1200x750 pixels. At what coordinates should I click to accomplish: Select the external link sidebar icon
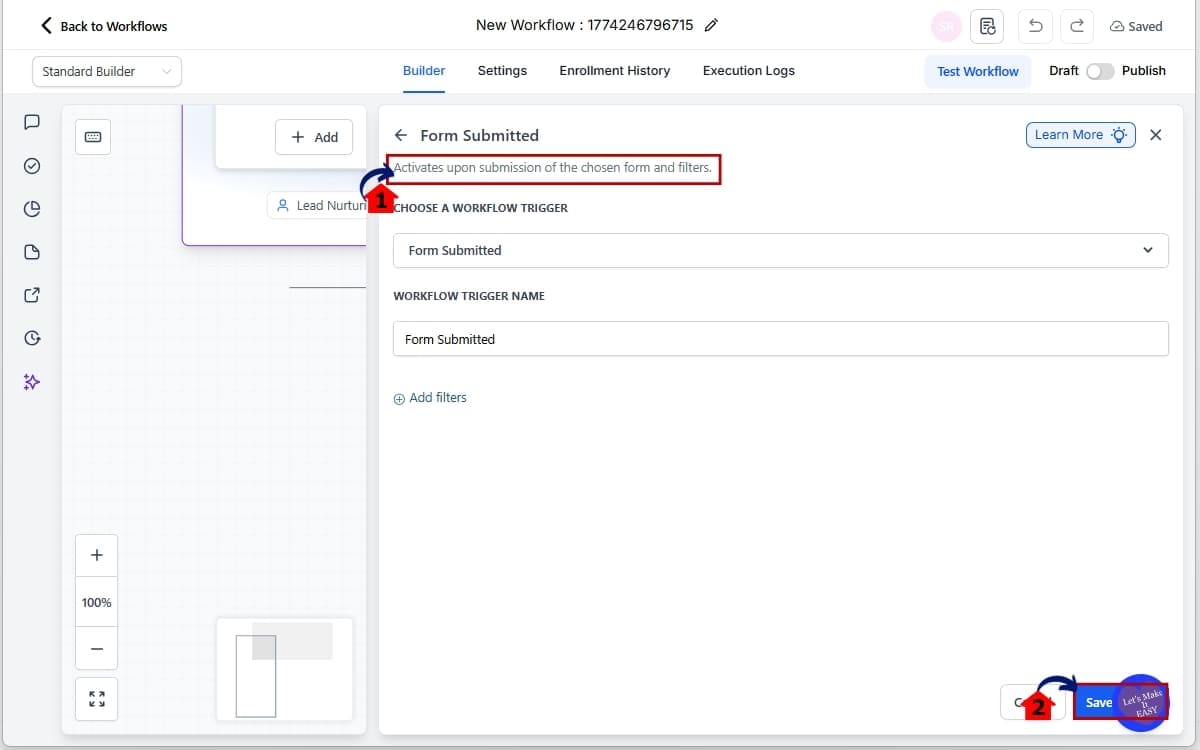click(31, 295)
